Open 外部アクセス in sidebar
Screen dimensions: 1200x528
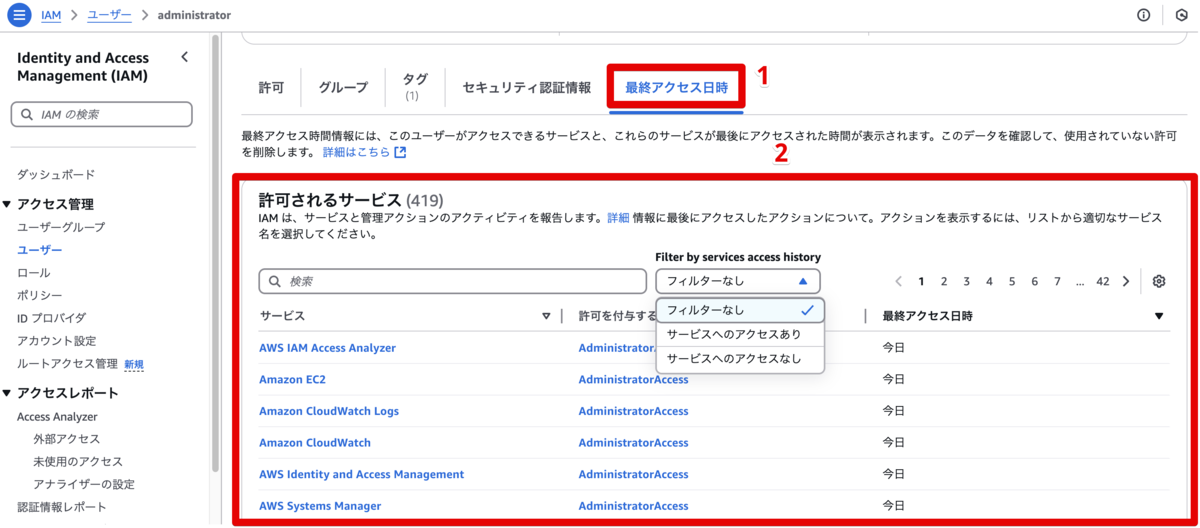[67, 439]
